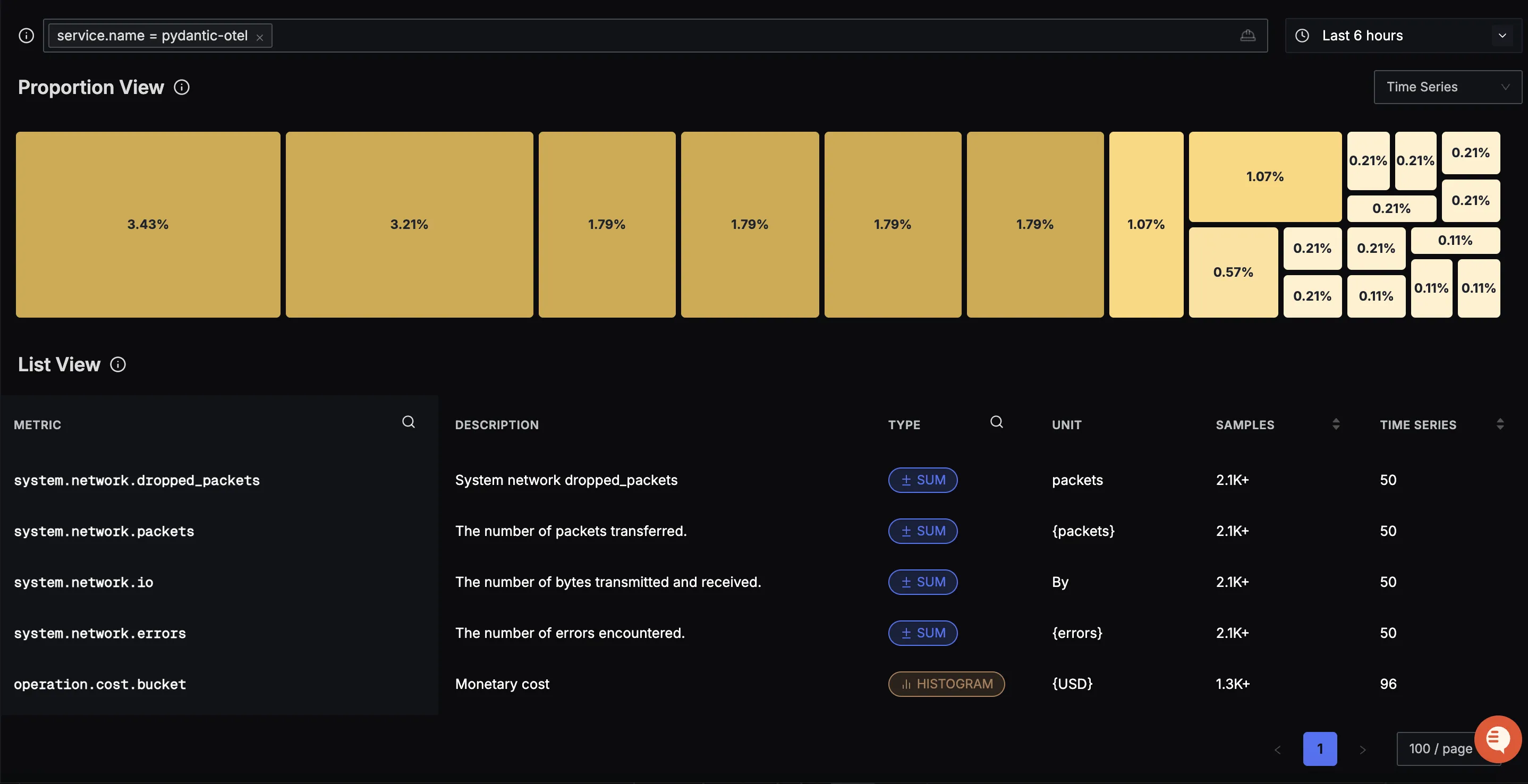Remove the service.name = pydantic-otel filter chip

[x=260, y=36]
